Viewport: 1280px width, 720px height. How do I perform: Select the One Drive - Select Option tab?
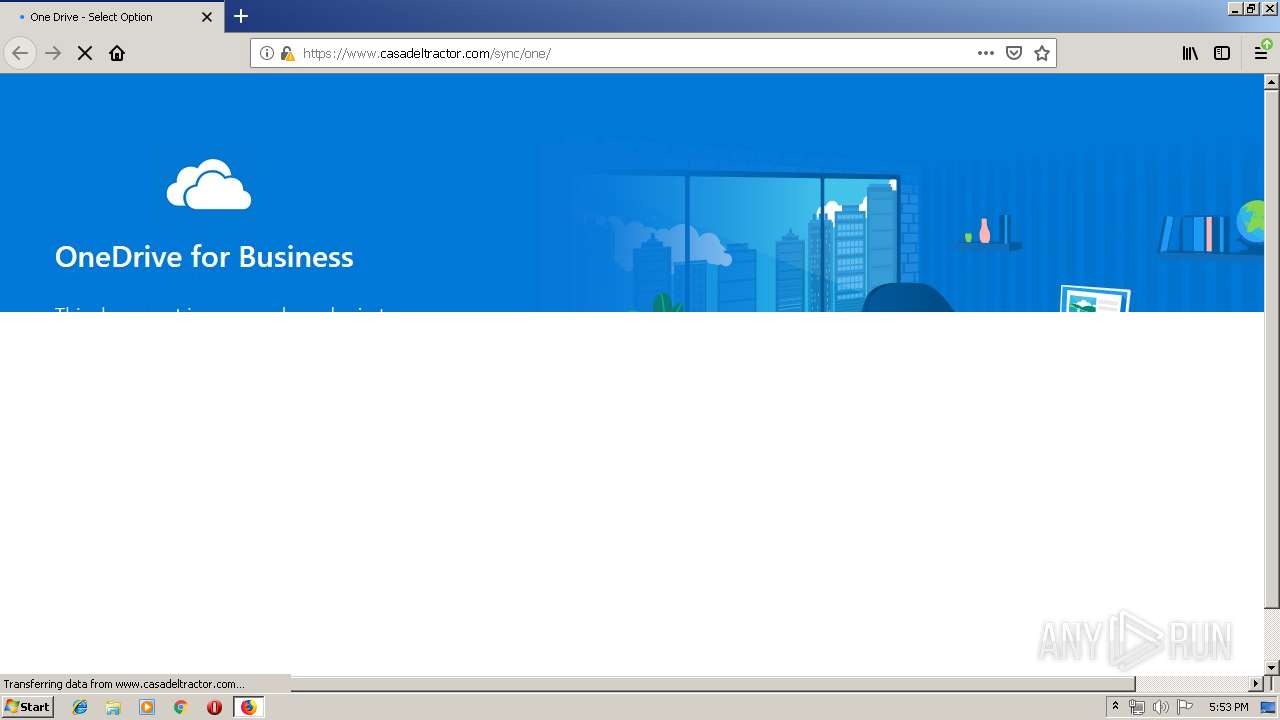pos(112,17)
